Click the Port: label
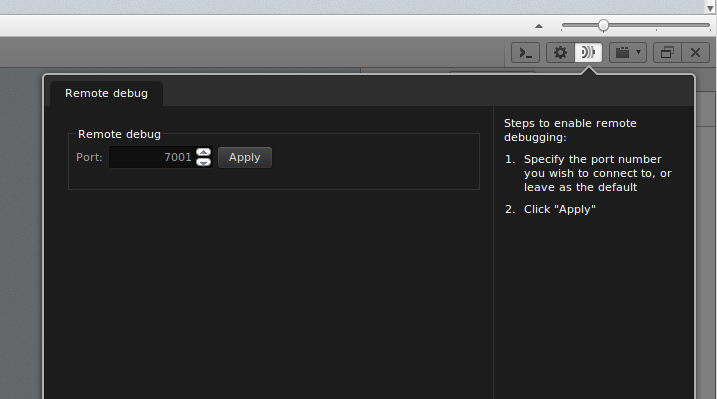The image size is (717, 399). [x=89, y=157]
